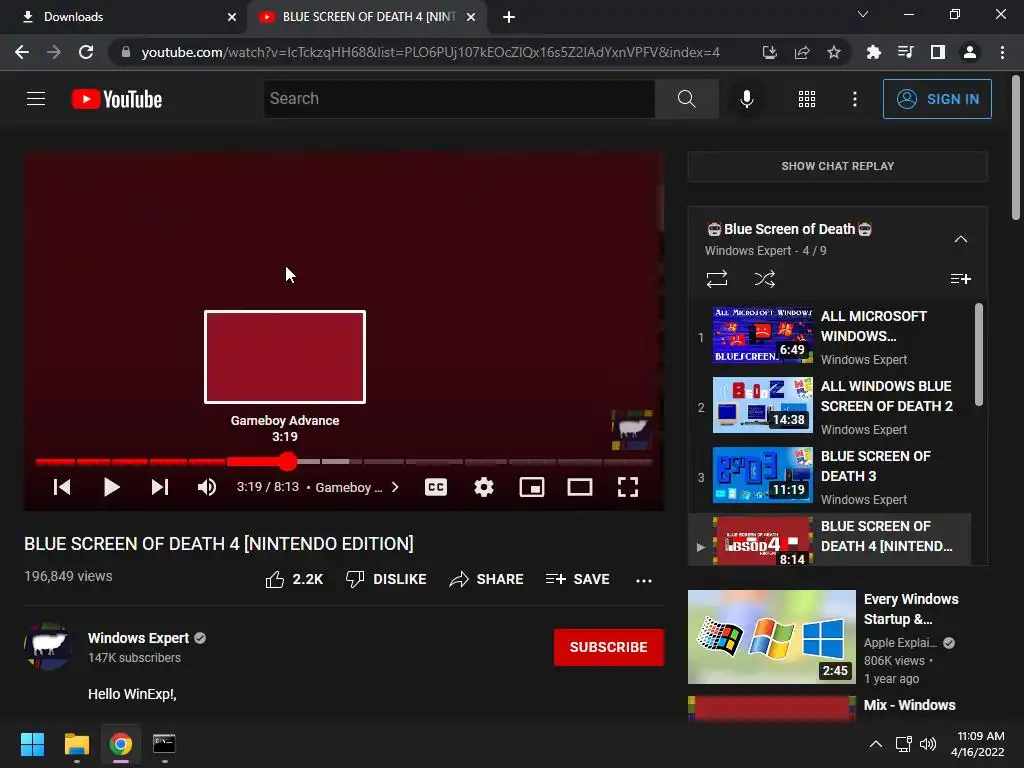Switch to theater mode
Image resolution: width=1024 pixels, height=768 pixels.
pos(580,487)
